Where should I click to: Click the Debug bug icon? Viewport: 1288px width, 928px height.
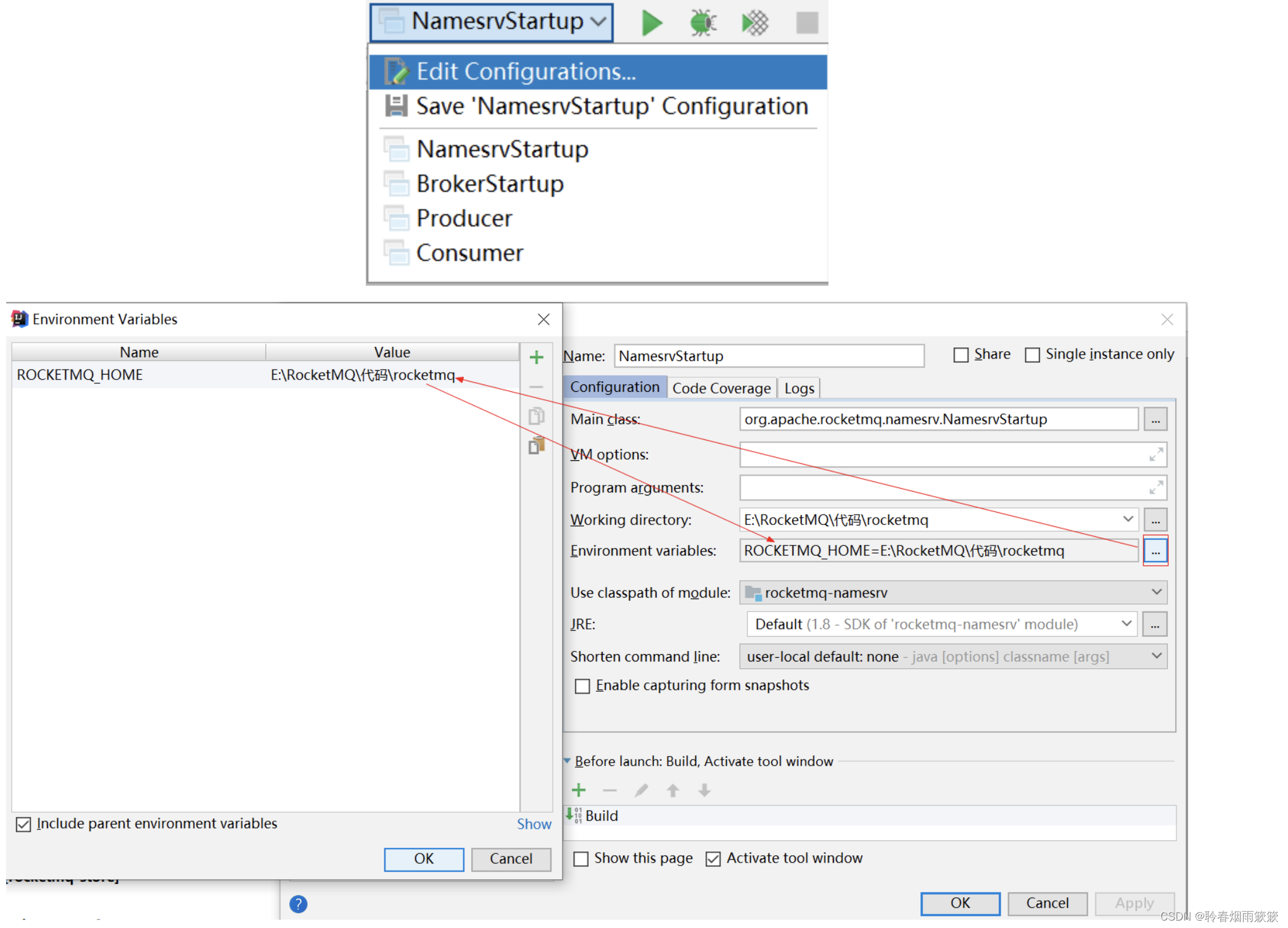[x=703, y=23]
